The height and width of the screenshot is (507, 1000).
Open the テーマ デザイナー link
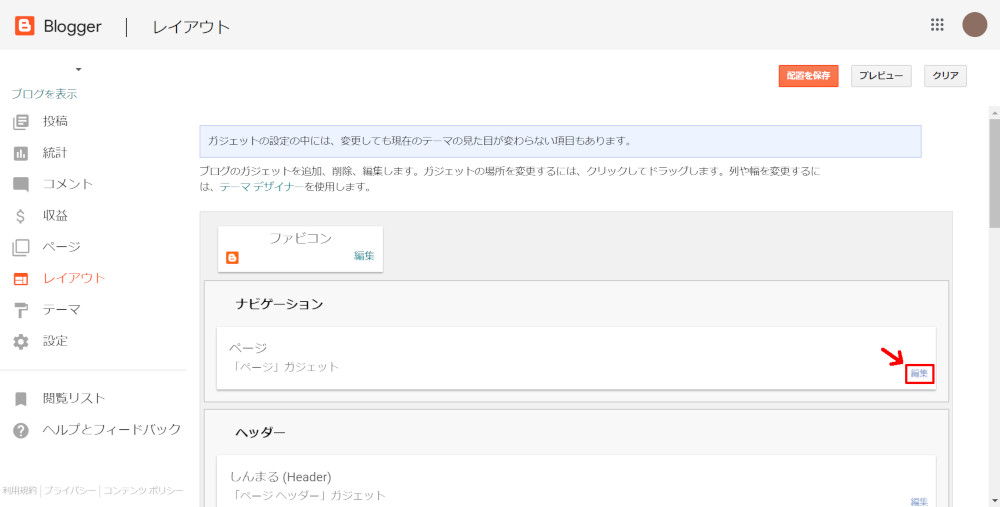click(x=262, y=187)
